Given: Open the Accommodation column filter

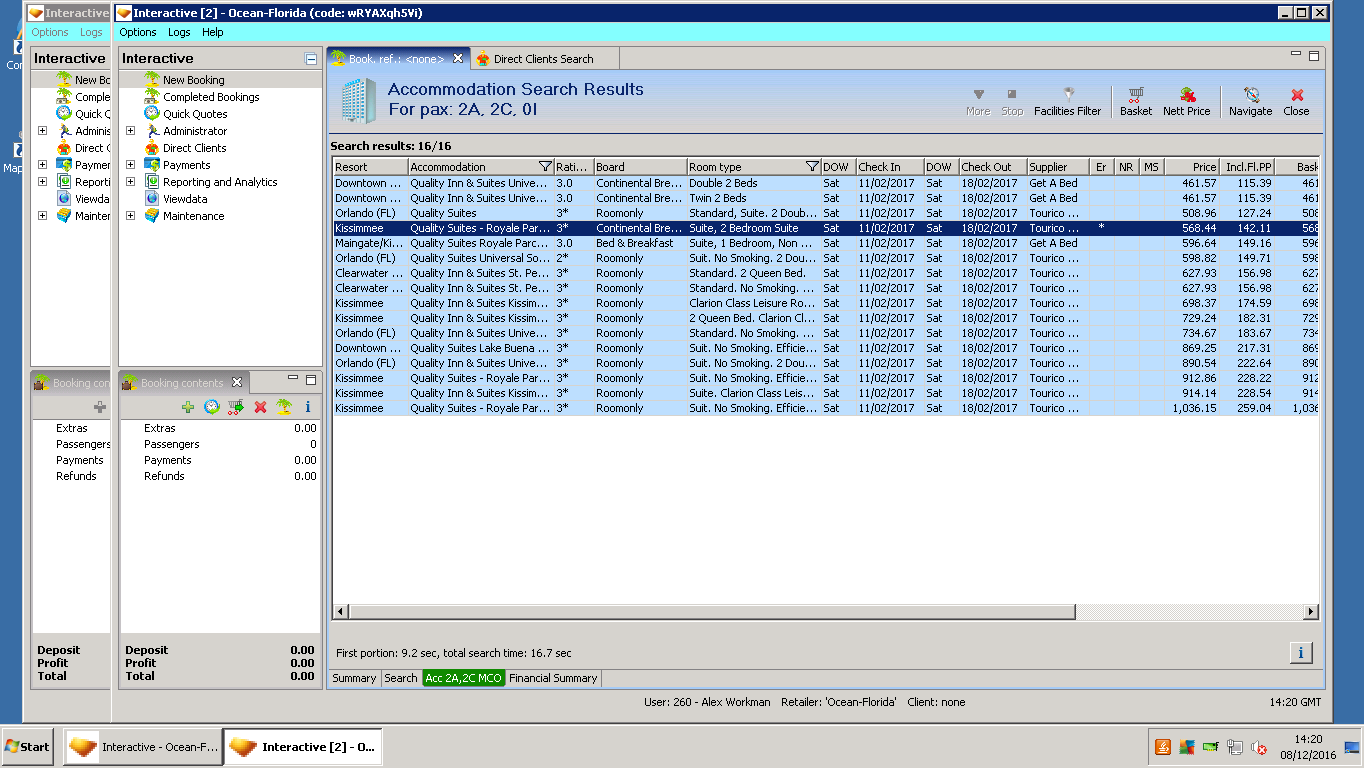Looking at the screenshot, I should coord(545,167).
